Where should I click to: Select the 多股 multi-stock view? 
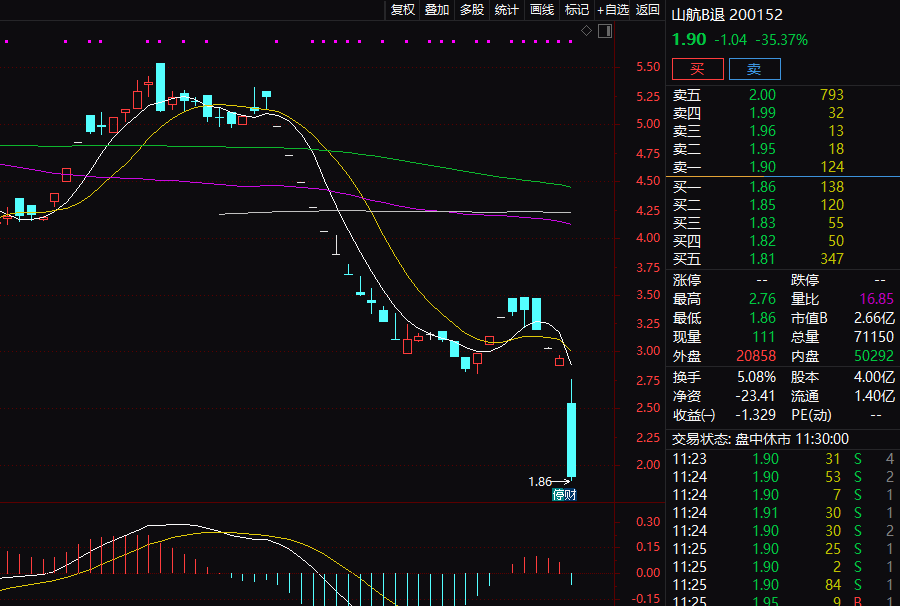pyautogui.click(x=472, y=10)
